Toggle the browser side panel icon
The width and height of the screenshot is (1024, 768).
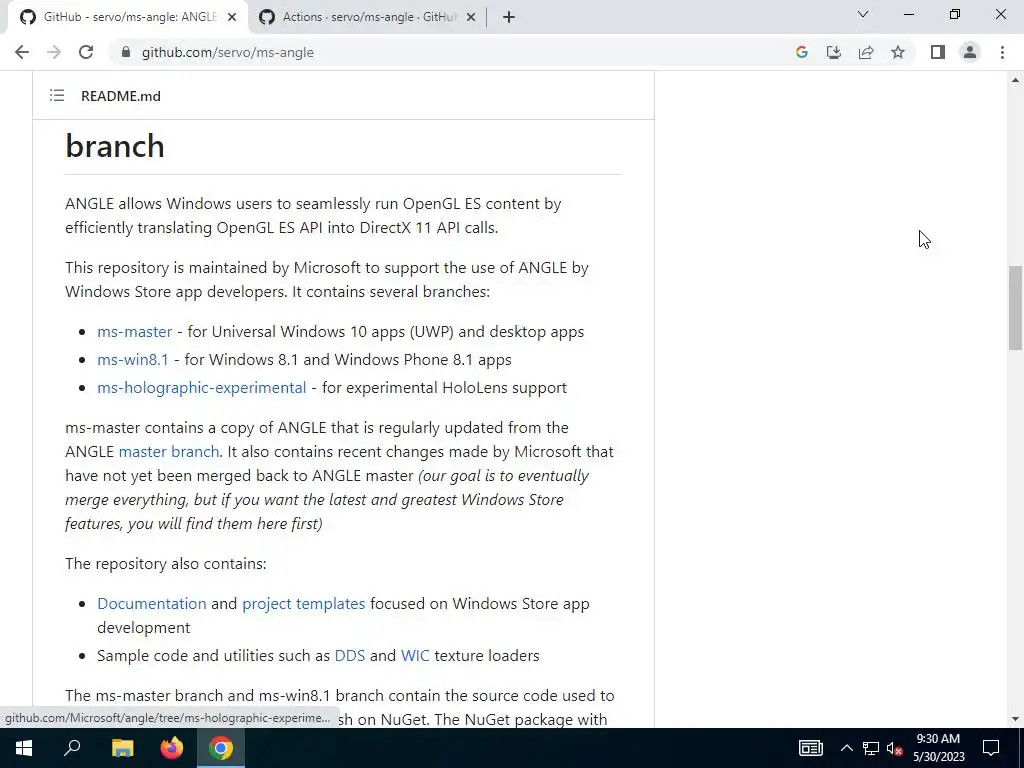pyautogui.click(x=938, y=52)
